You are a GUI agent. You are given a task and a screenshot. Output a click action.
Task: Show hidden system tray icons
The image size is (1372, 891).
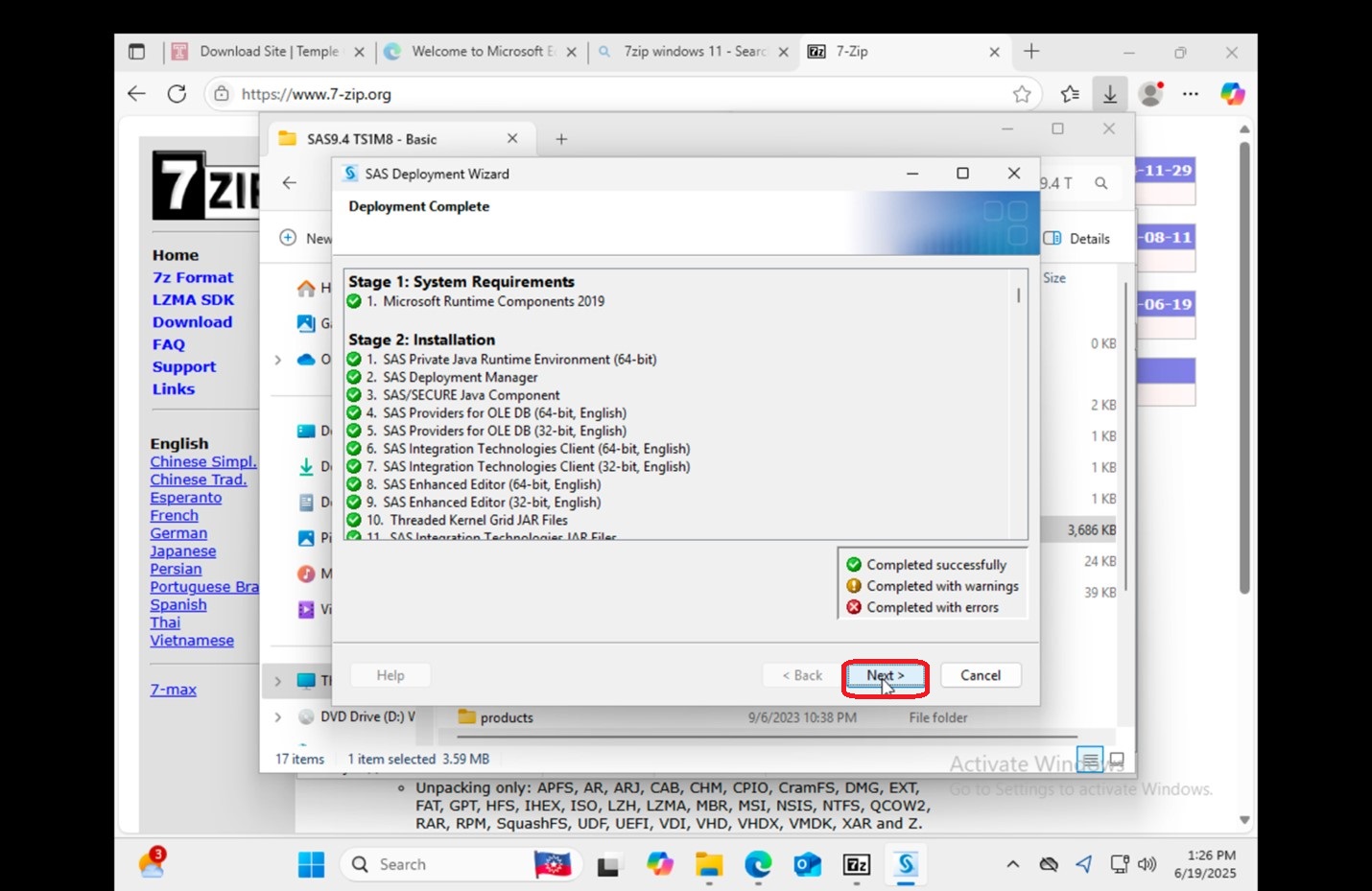click(x=1012, y=864)
